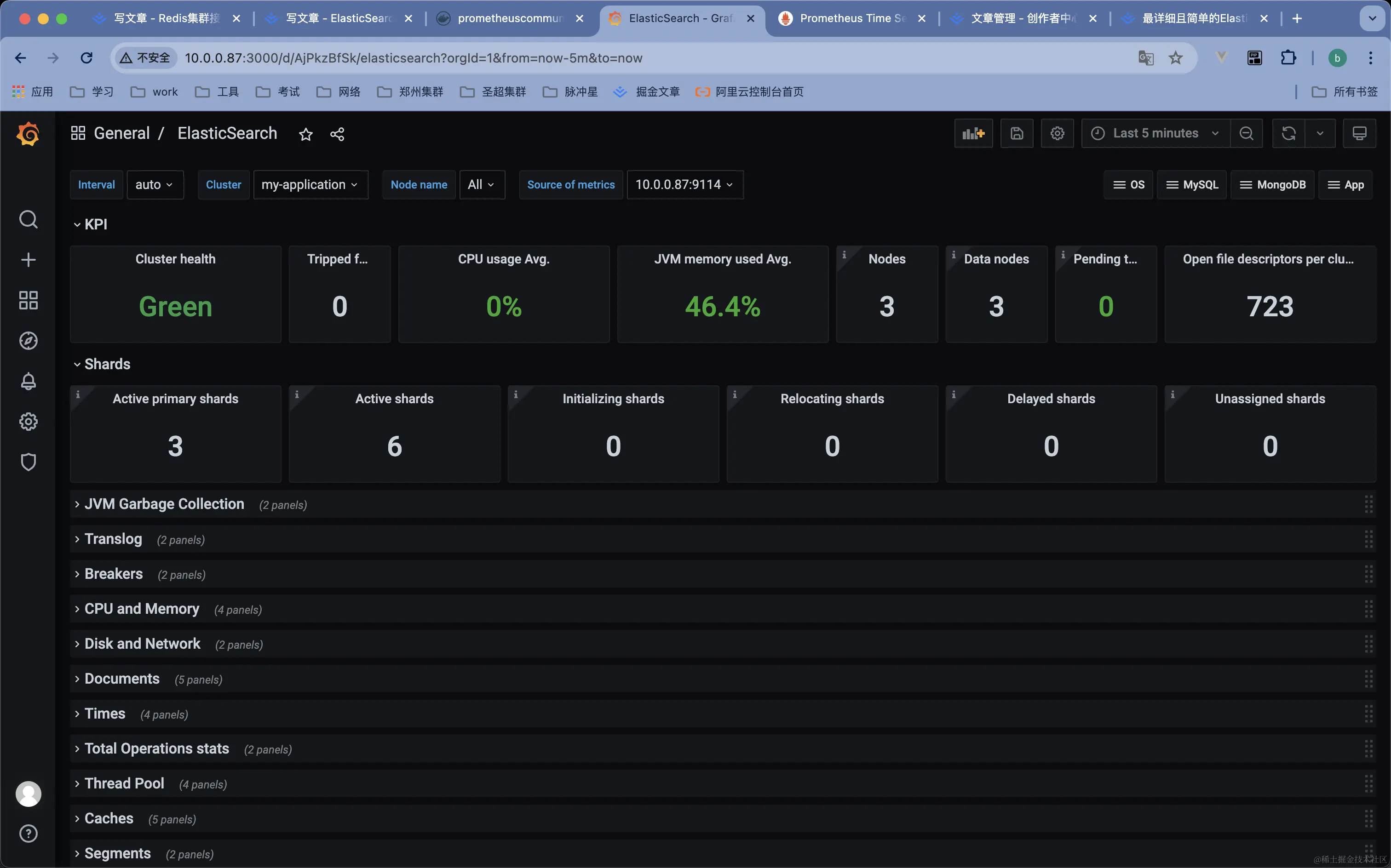1391x868 pixels.
Task: Open the Last 5 minutes time picker
Action: 1155,134
